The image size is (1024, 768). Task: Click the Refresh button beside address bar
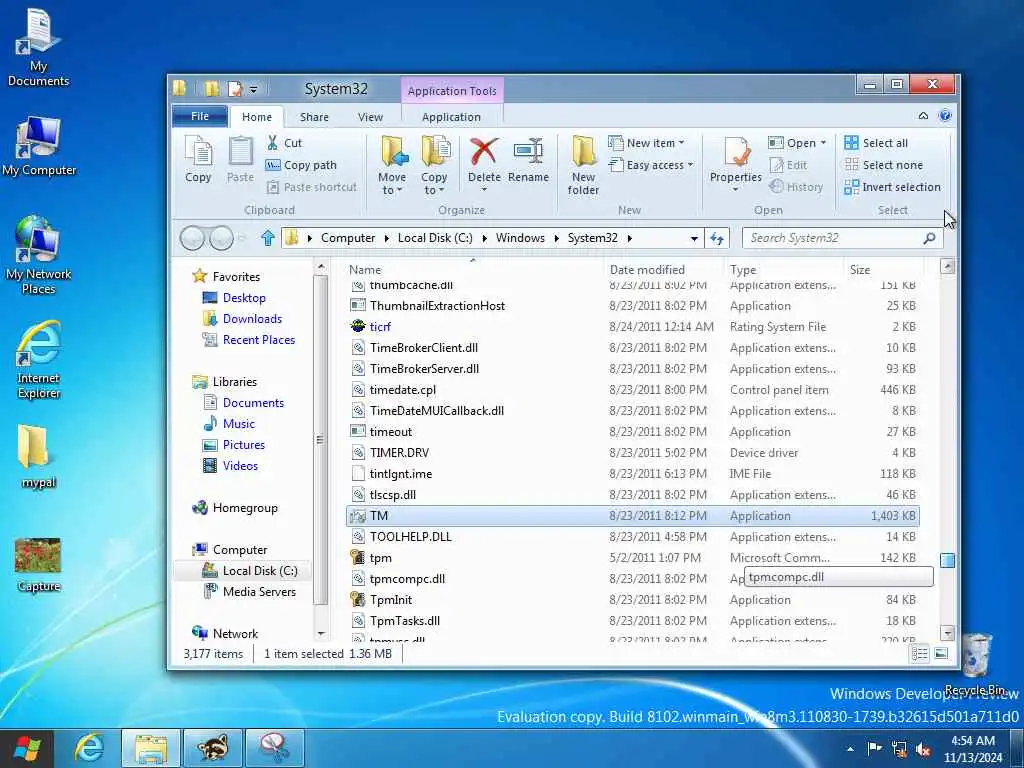pyautogui.click(x=716, y=238)
